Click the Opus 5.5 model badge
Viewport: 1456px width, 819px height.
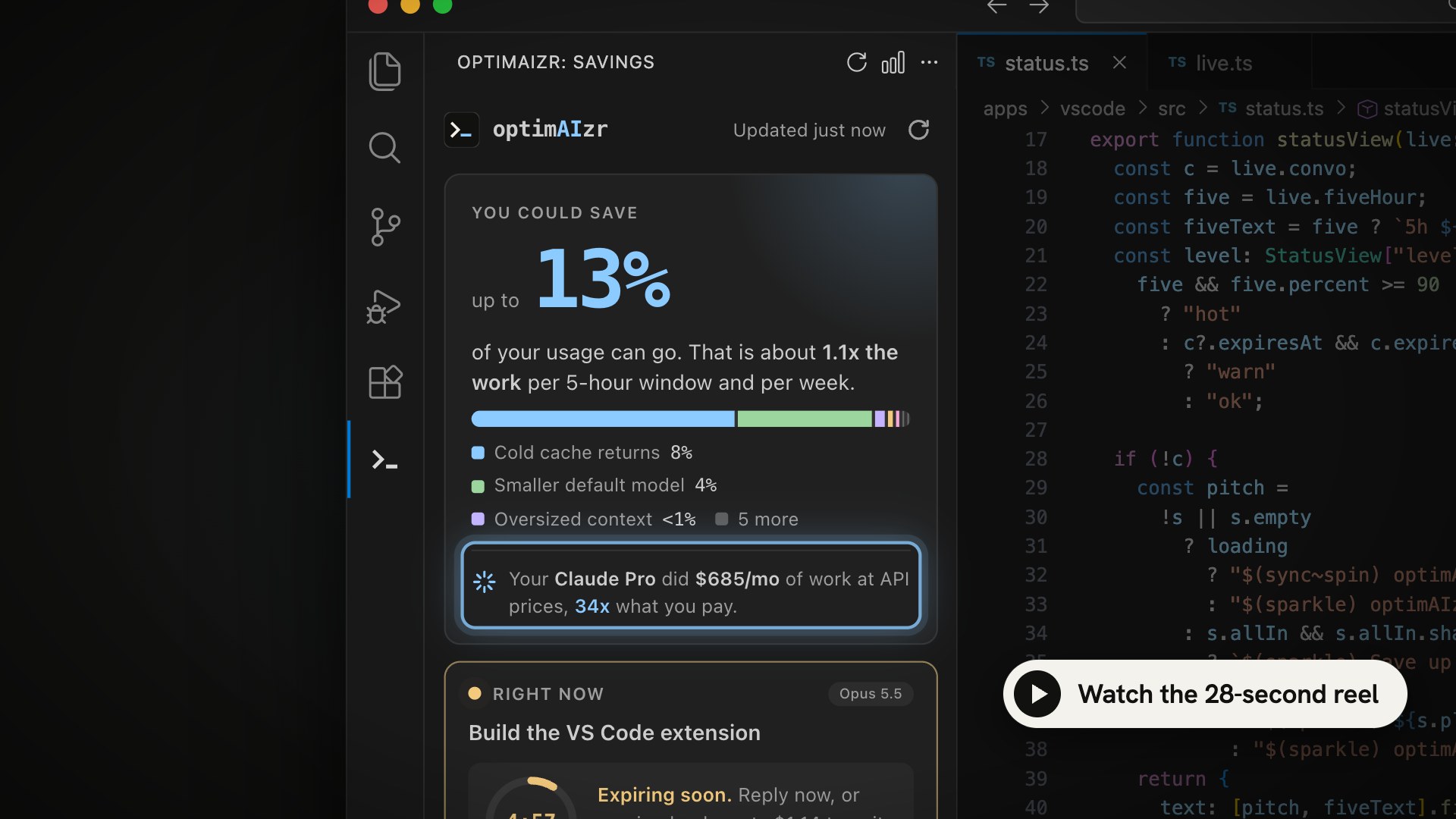871,694
